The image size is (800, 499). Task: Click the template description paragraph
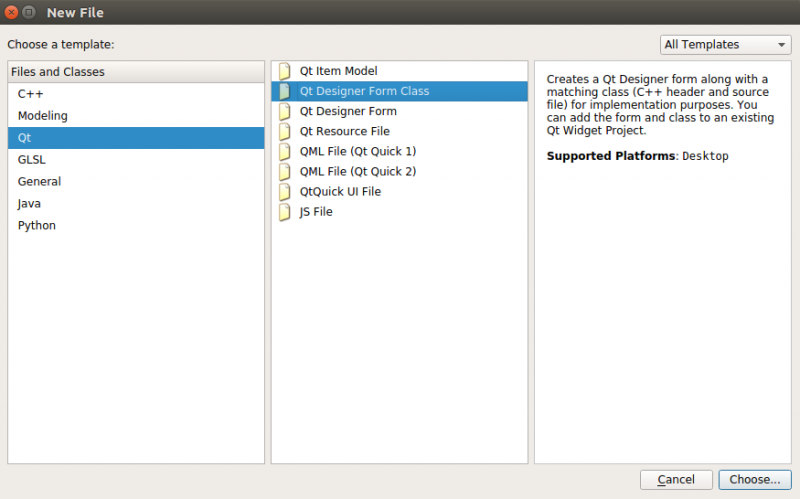(660, 105)
